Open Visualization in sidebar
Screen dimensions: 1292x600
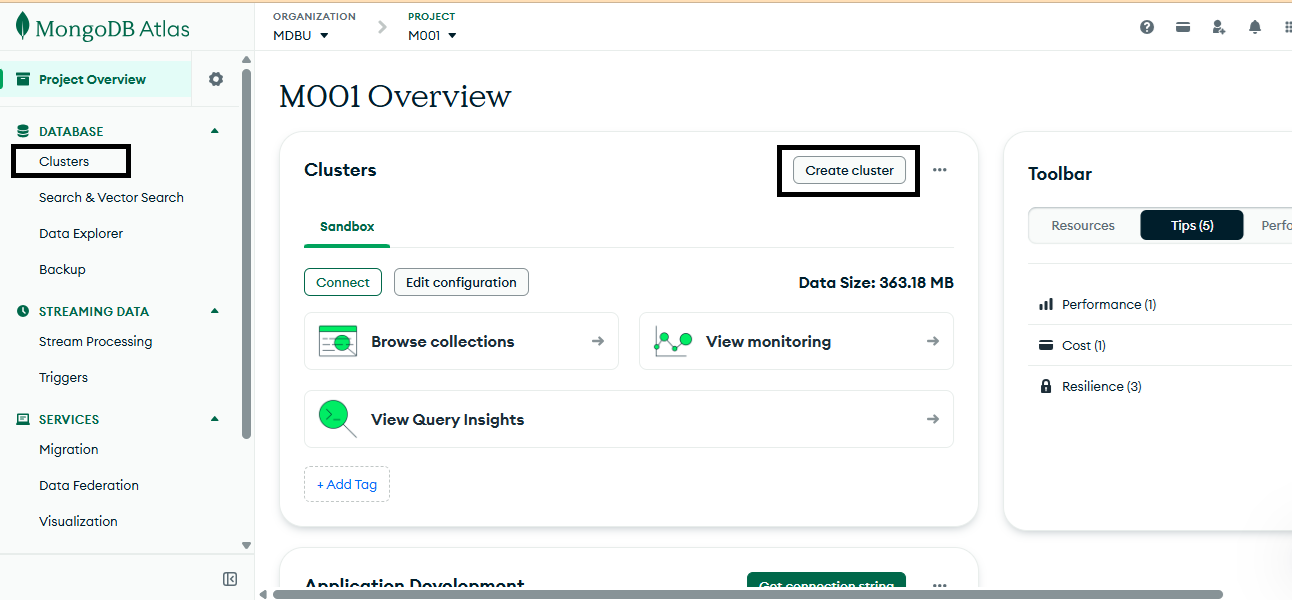(x=78, y=521)
